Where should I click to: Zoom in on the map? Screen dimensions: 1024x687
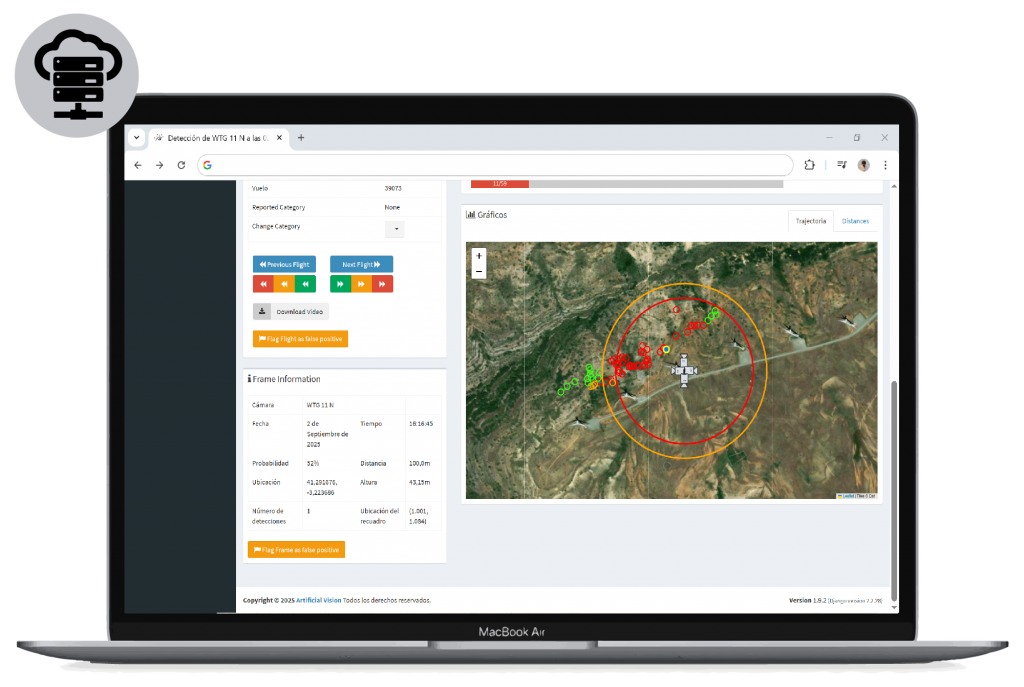479,256
